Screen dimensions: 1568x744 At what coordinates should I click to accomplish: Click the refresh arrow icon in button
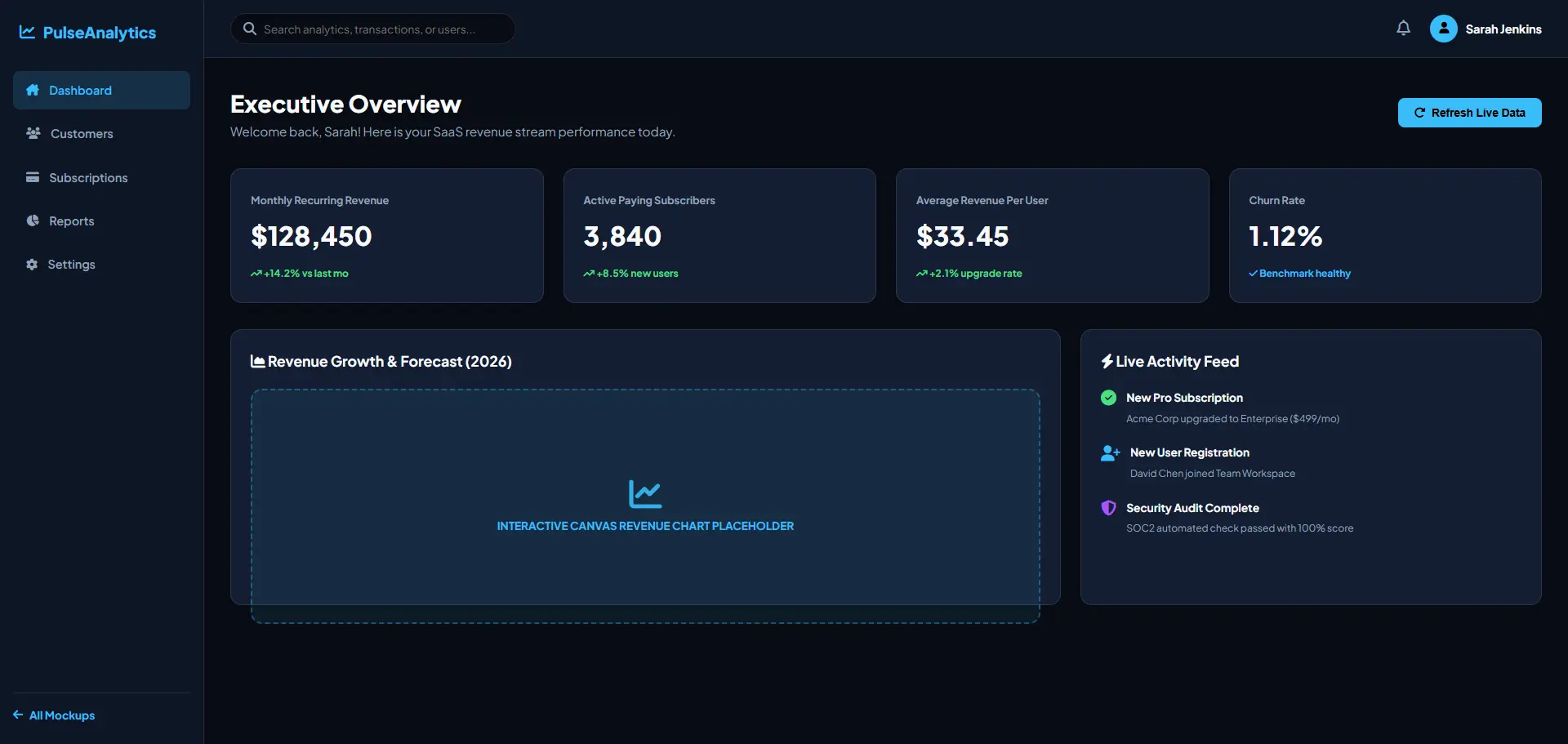pos(1419,113)
